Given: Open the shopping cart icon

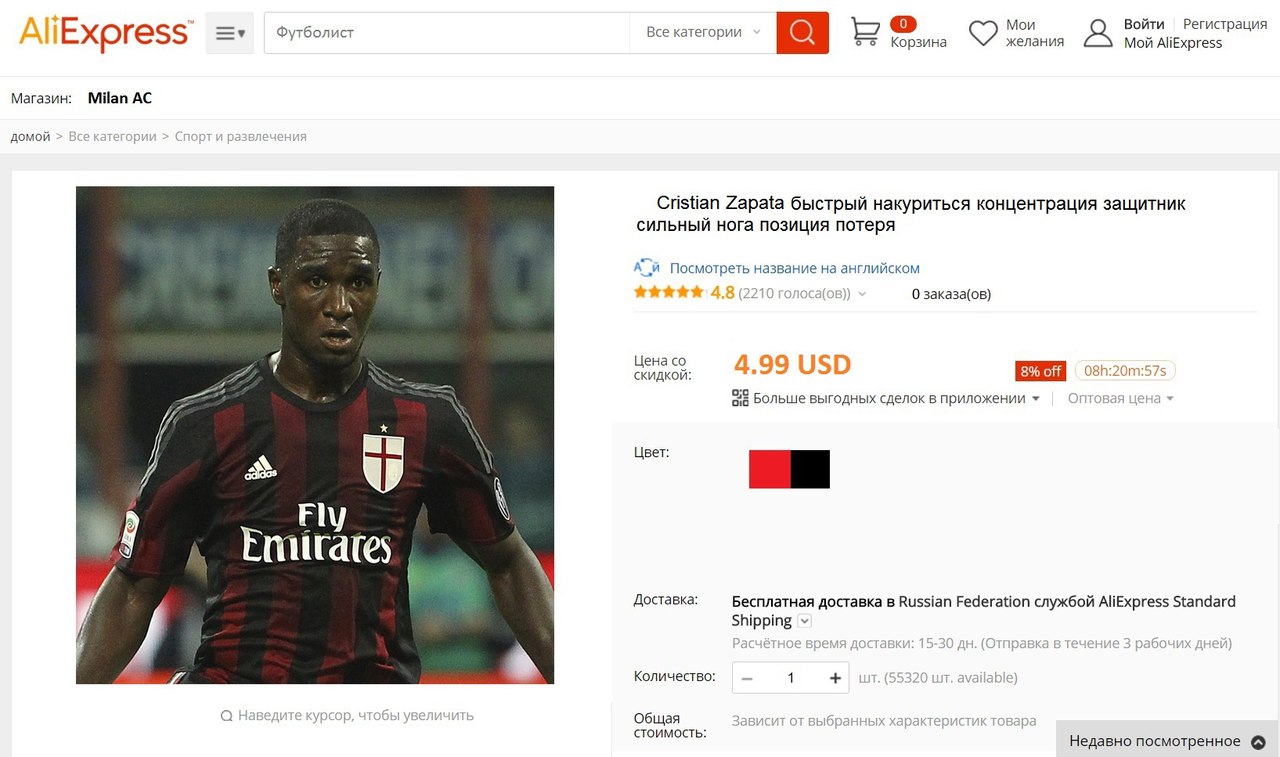Looking at the screenshot, I should [x=865, y=32].
